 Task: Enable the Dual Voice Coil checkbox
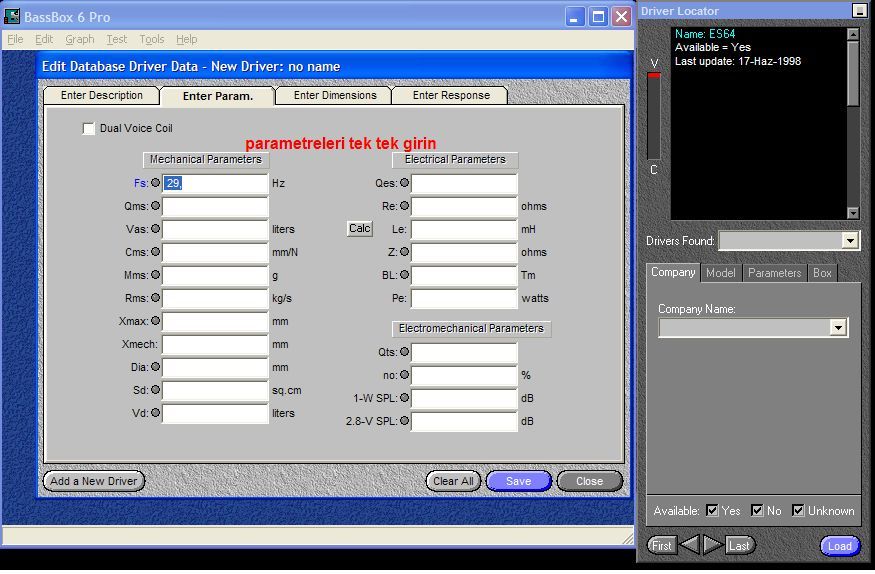coord(89,129)
